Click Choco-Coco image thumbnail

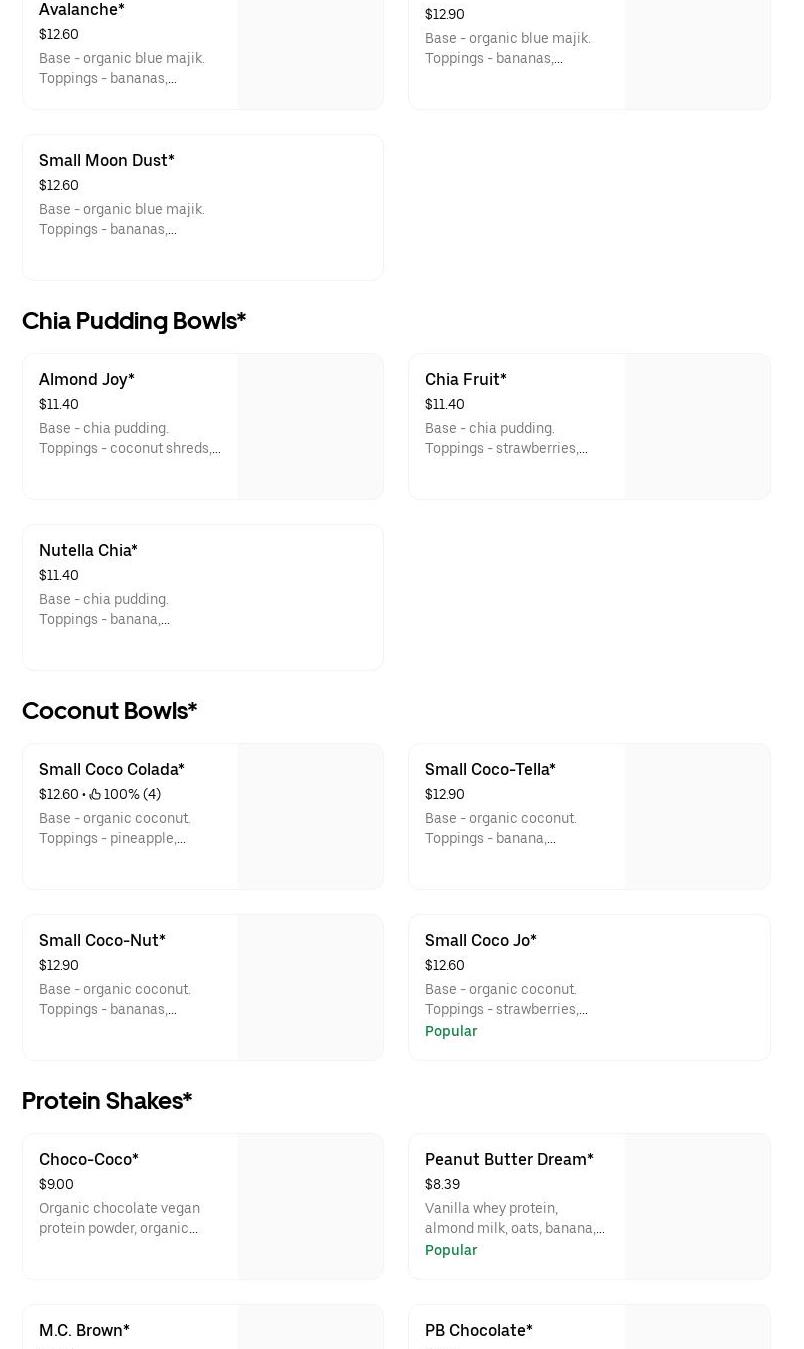coord(310,1206)
